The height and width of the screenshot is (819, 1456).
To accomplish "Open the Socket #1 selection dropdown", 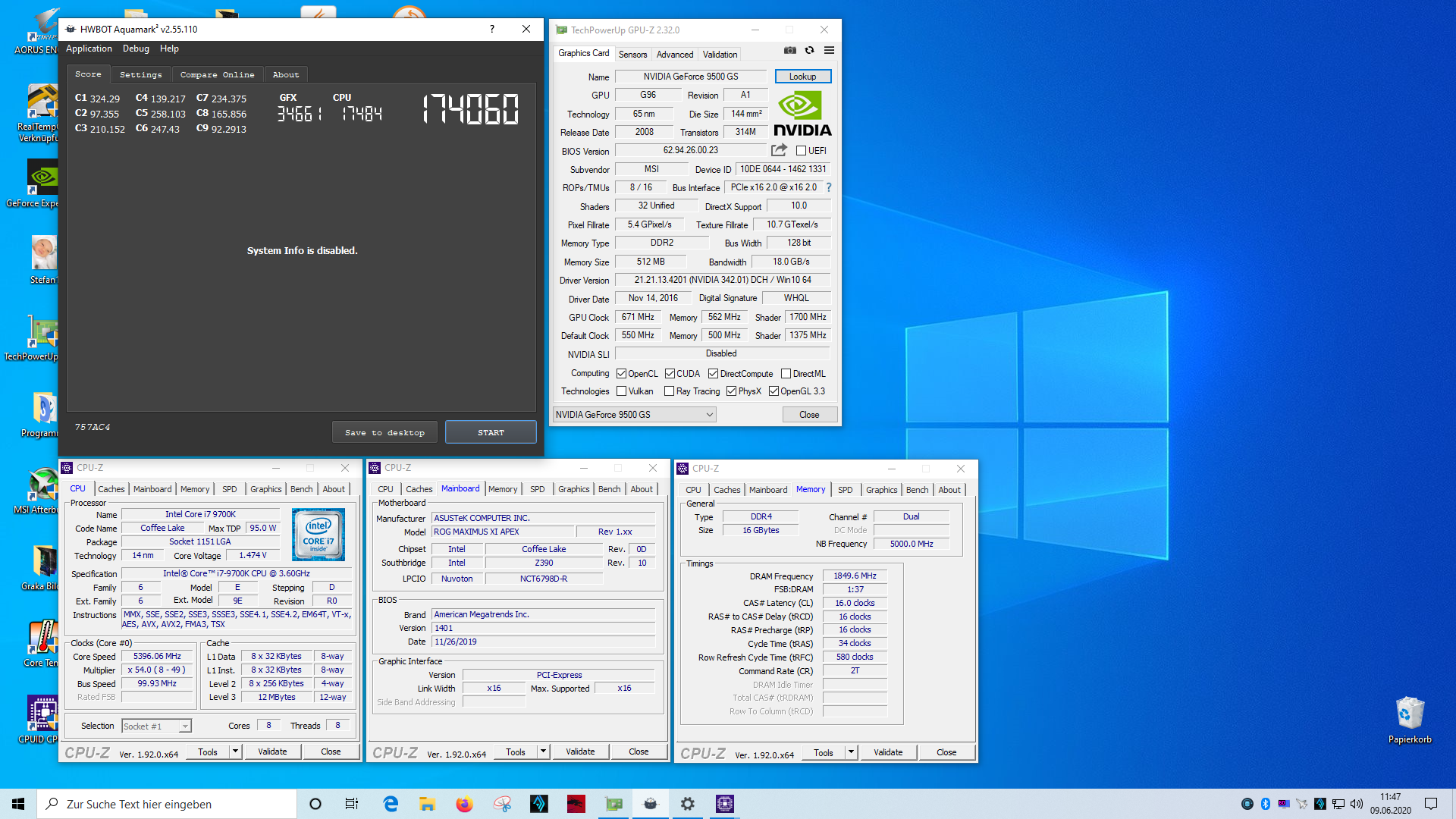I will pos(157,726).
